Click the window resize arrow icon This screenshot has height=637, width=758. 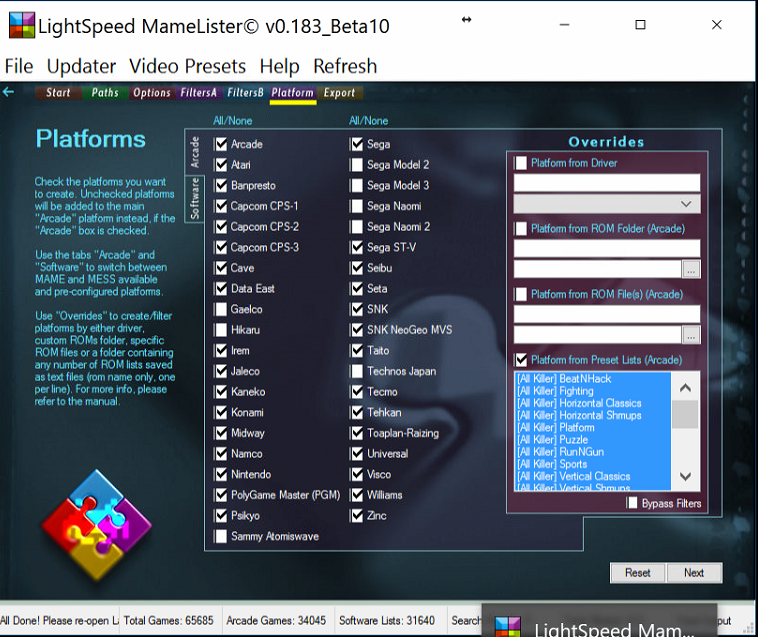tap(466, 19)
